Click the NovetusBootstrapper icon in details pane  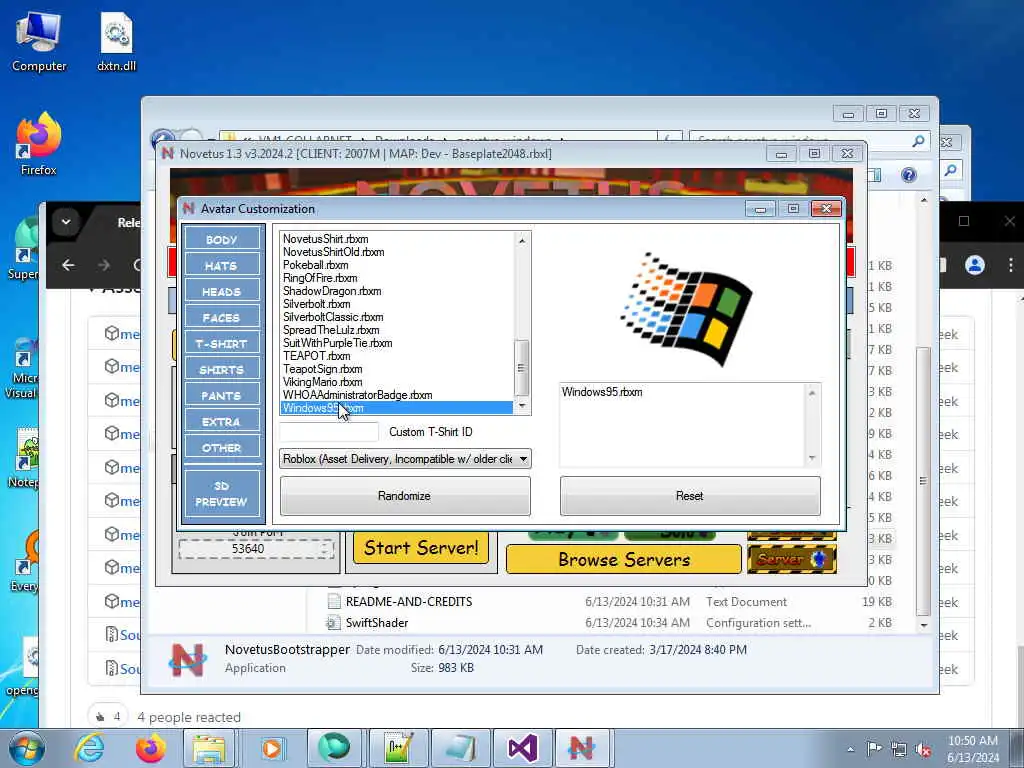[x=187, y=660]
